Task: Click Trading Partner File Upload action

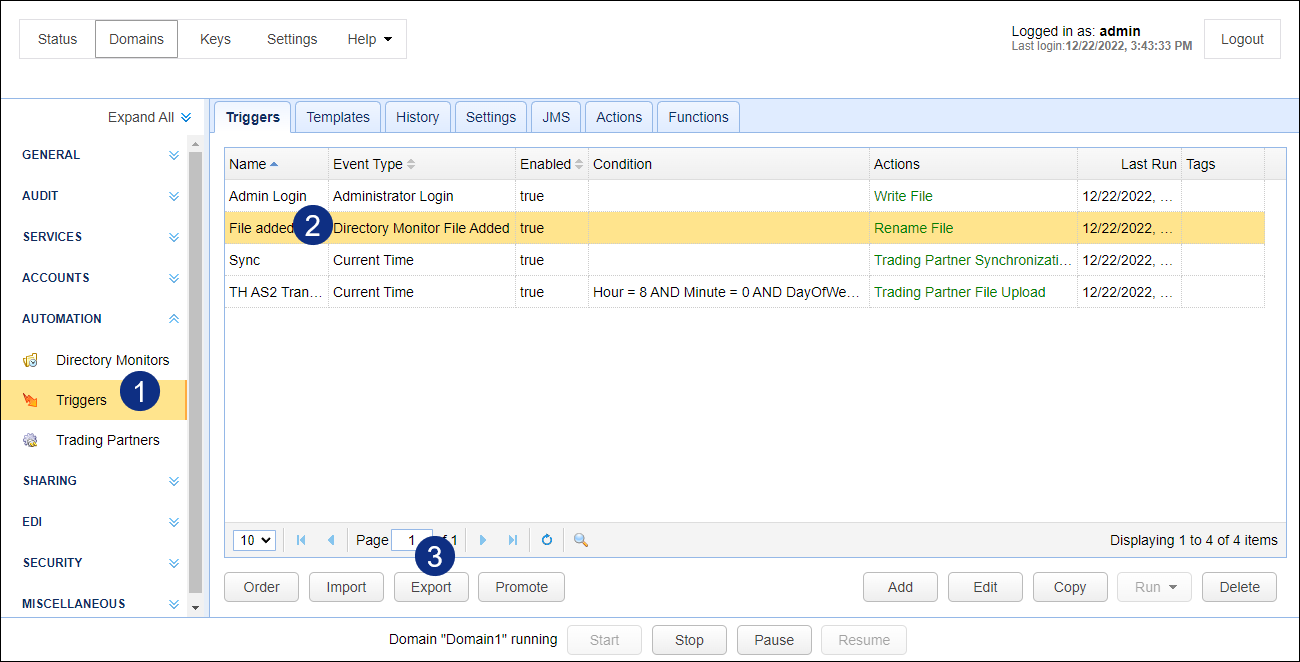Action: tap(960, 292)
